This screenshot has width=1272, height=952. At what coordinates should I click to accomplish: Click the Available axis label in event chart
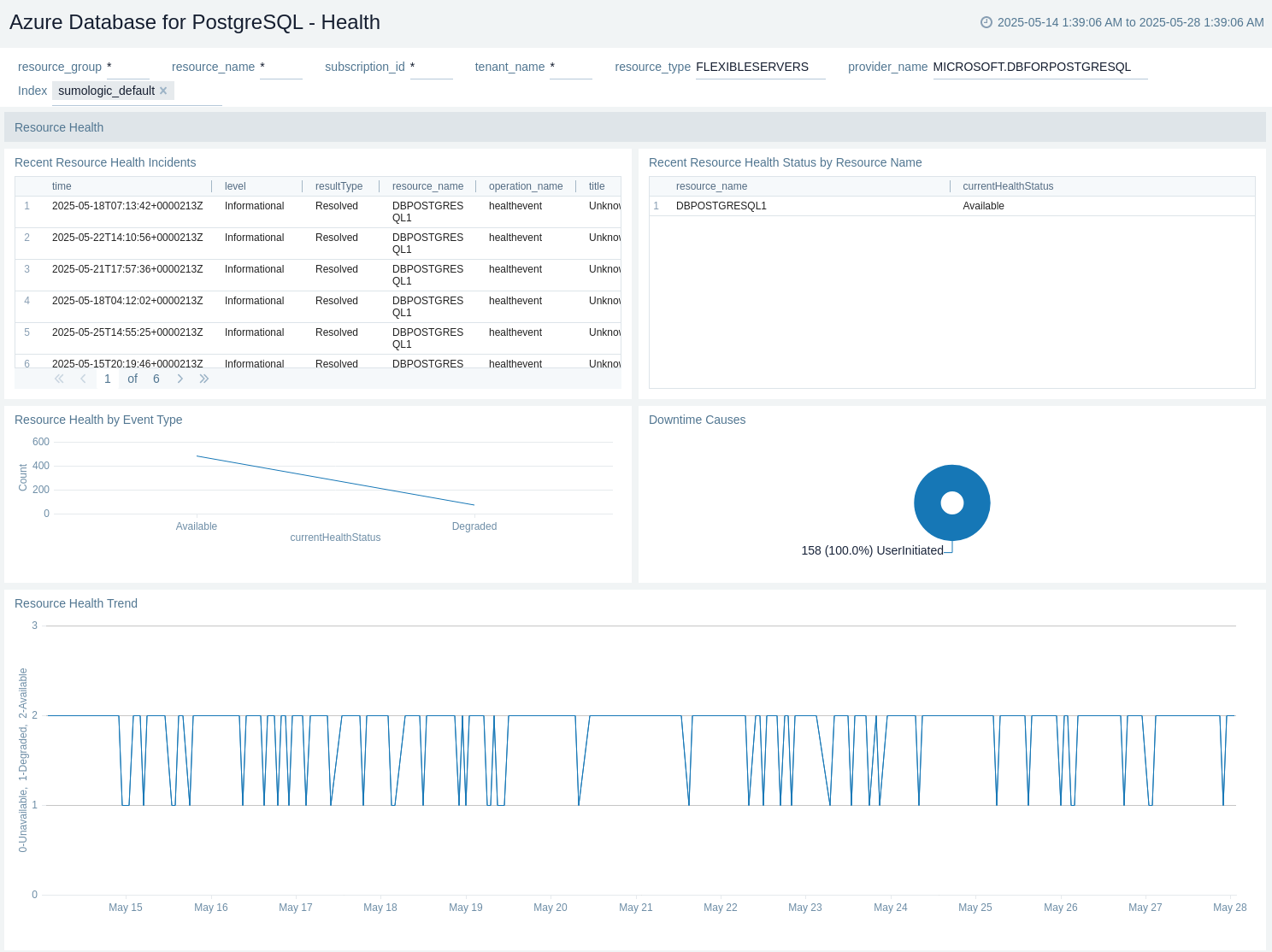197,526
